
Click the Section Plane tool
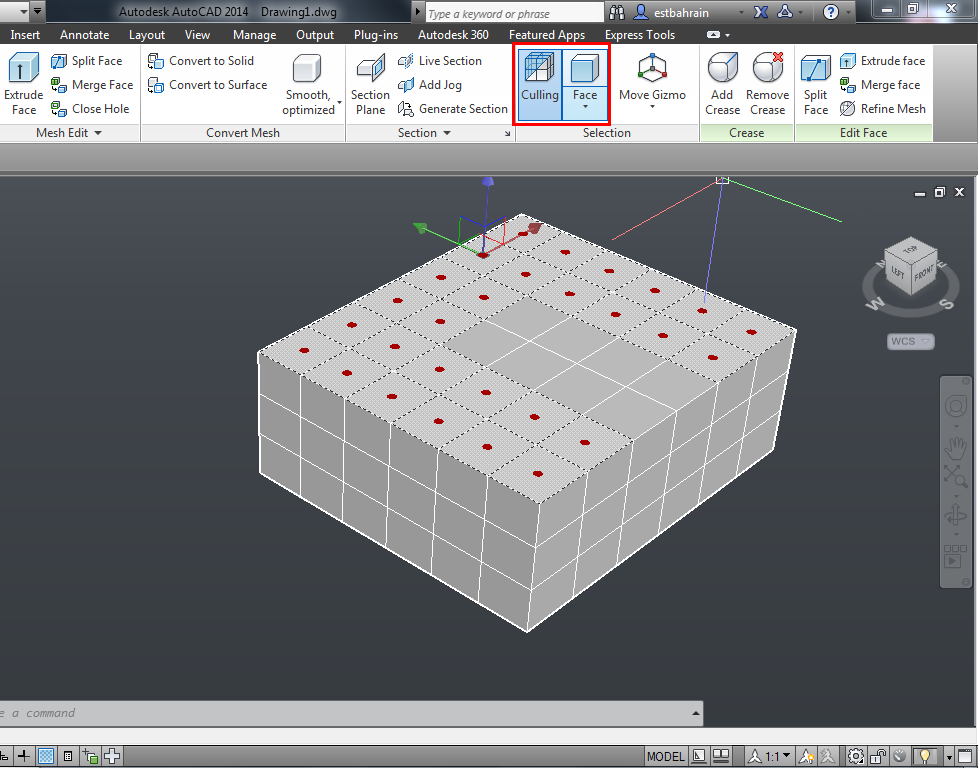click(370, 82)
